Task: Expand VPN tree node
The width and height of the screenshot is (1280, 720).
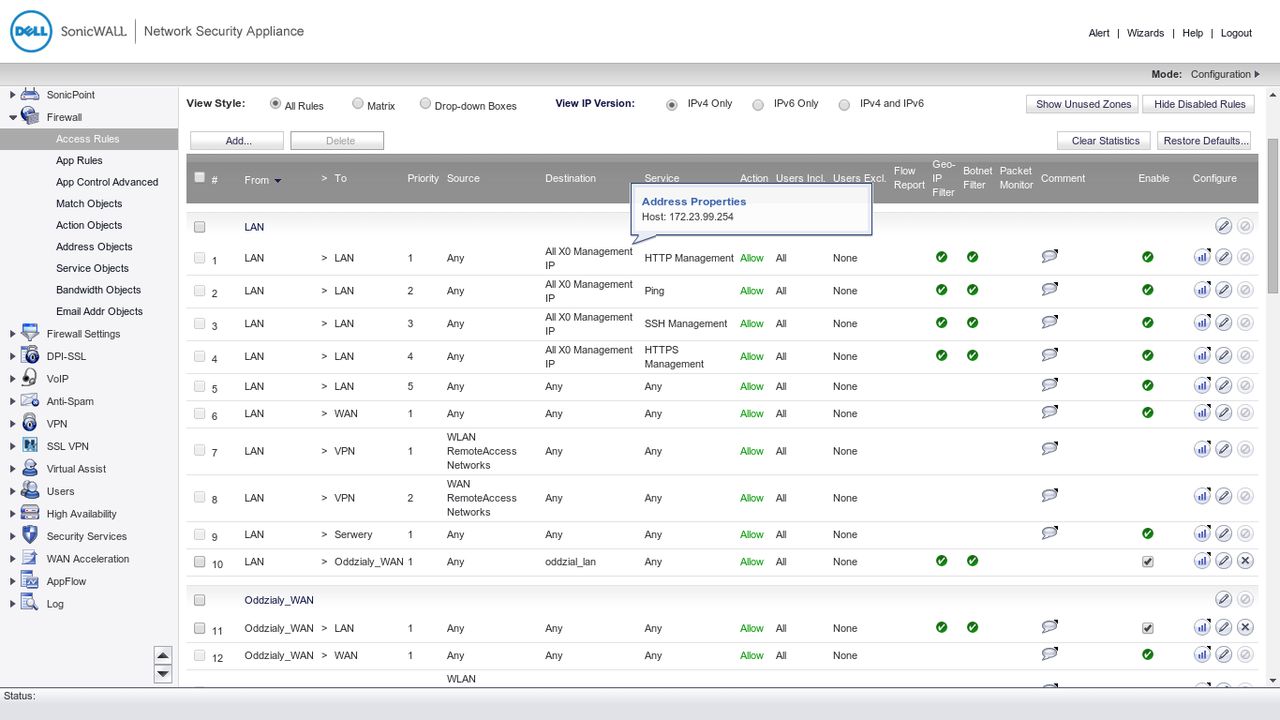Action: [x=13, y=424]
